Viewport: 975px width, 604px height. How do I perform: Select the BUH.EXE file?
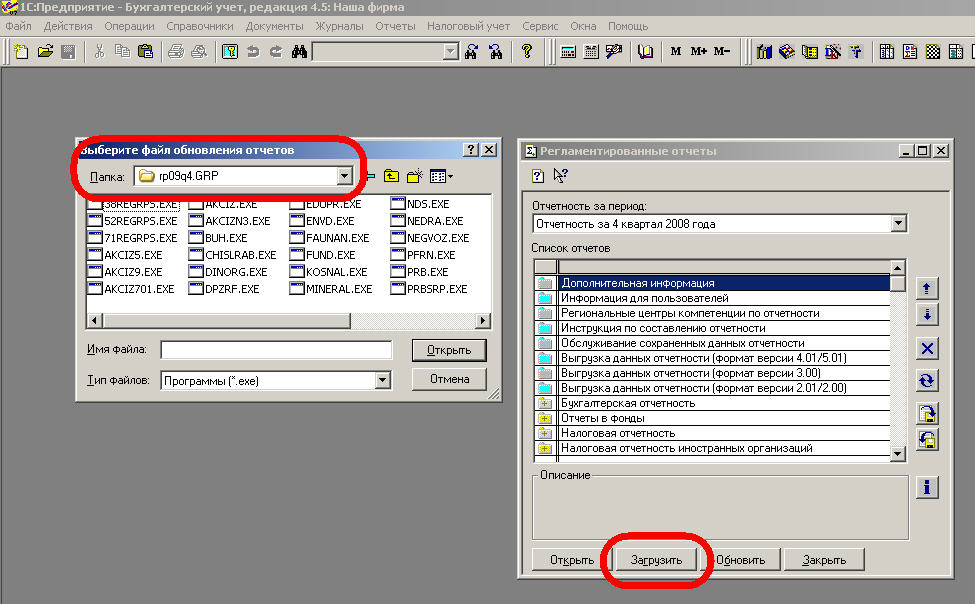(x=225, y=238)
